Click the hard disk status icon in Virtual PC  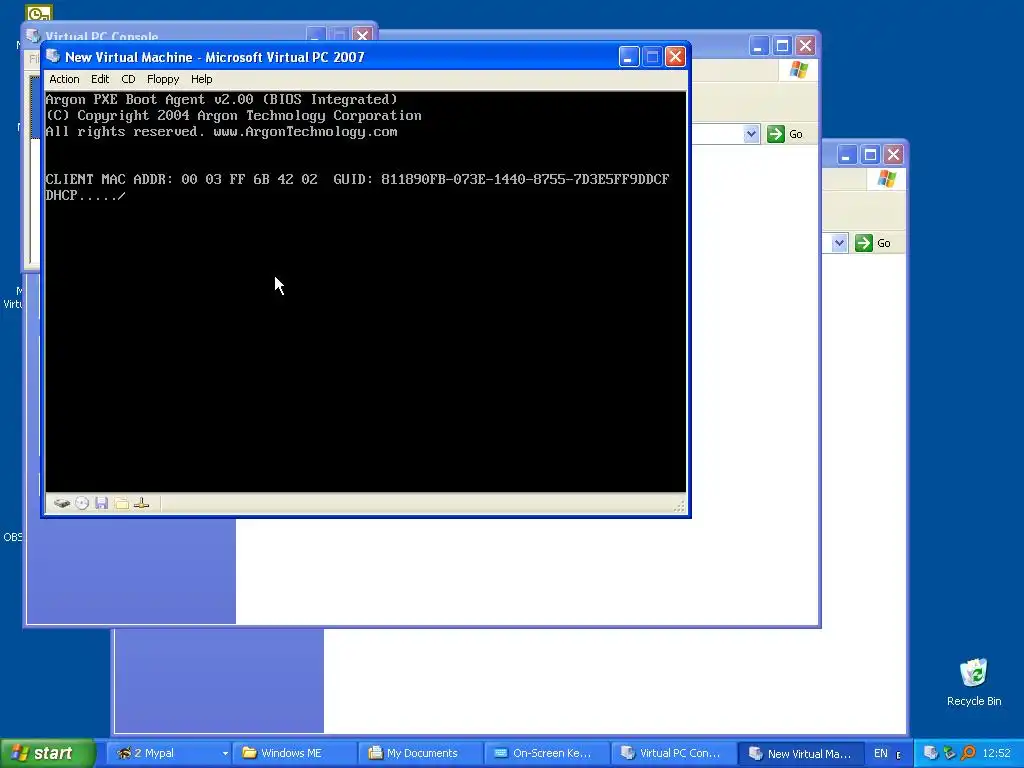coord(62,503)
